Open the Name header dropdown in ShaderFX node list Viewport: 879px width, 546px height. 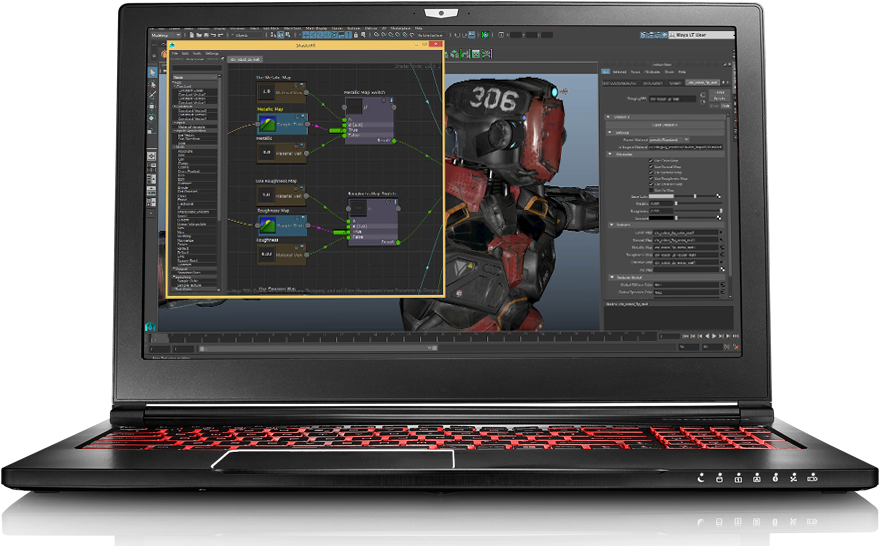pyautogui.click(x=195, y=77)
